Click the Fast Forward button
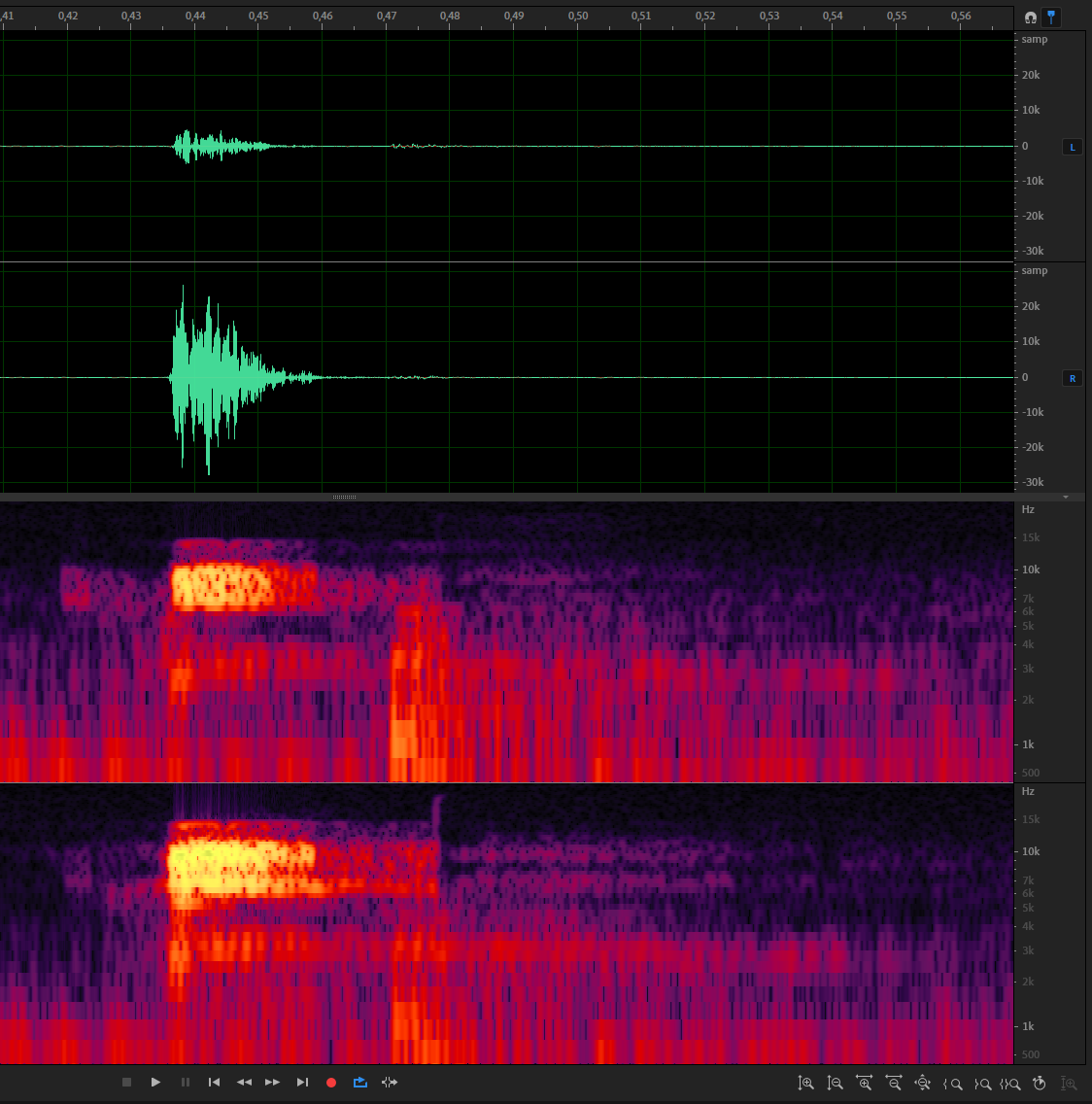 [273, 1083]
